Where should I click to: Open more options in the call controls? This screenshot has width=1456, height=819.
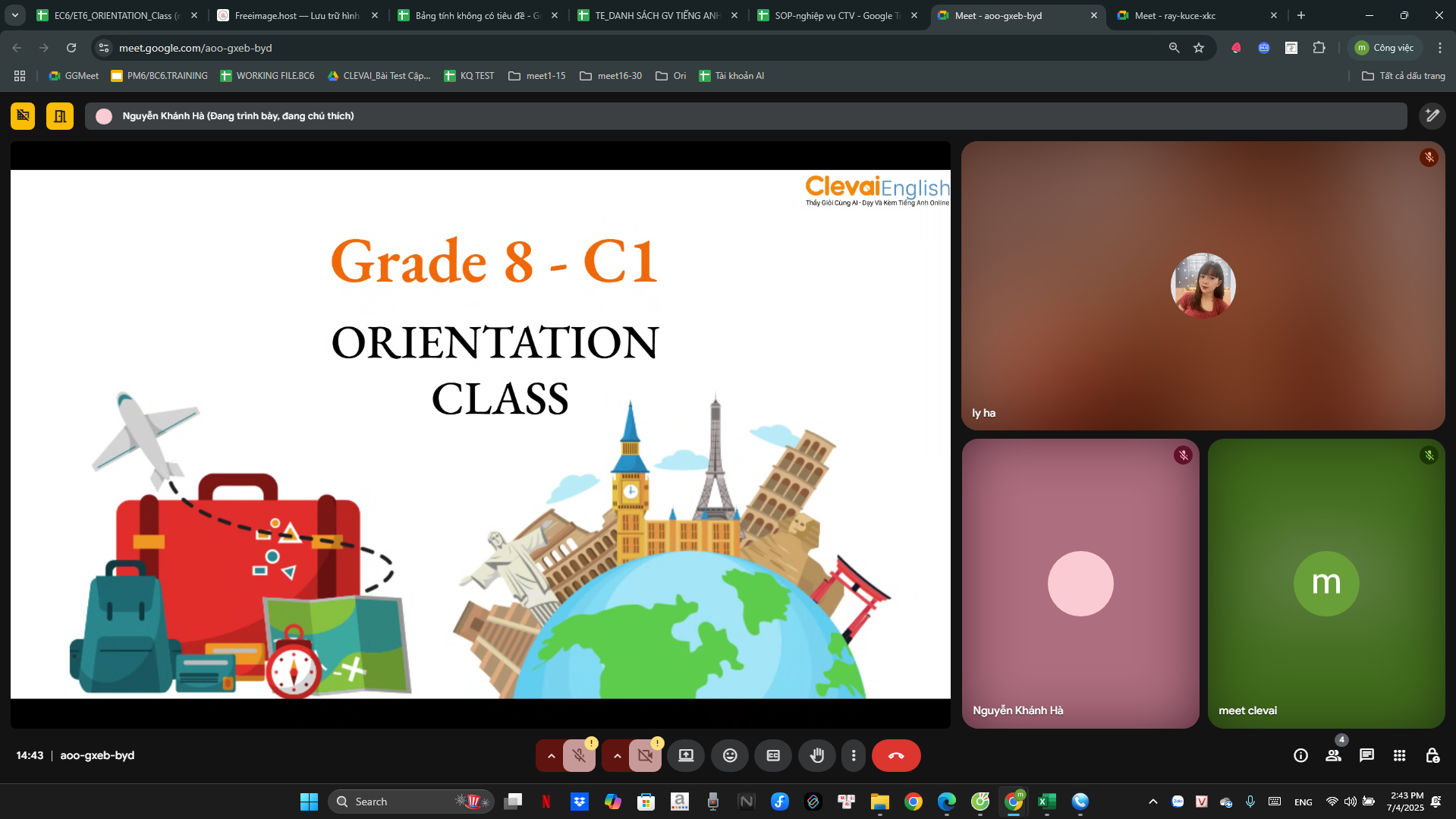point(854,755)
